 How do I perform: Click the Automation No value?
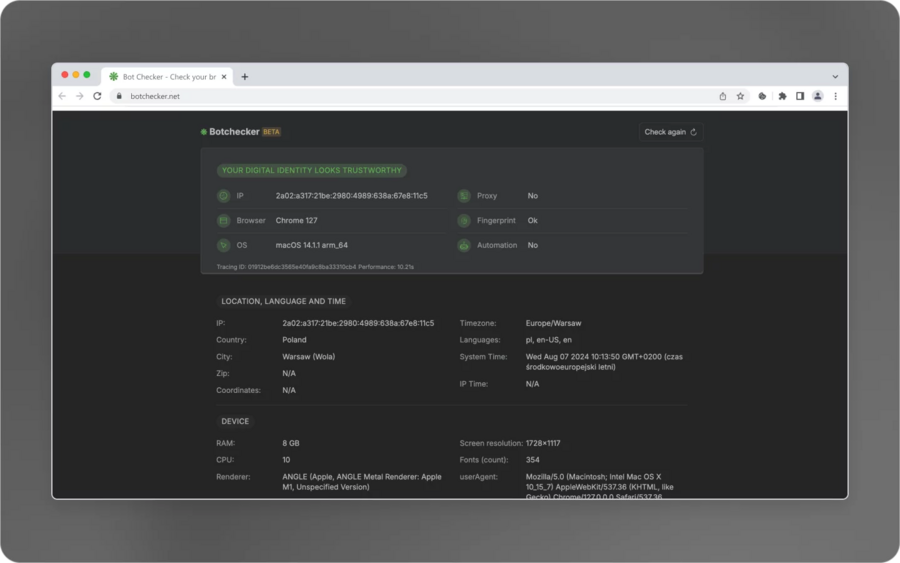[x=533, y=245]
